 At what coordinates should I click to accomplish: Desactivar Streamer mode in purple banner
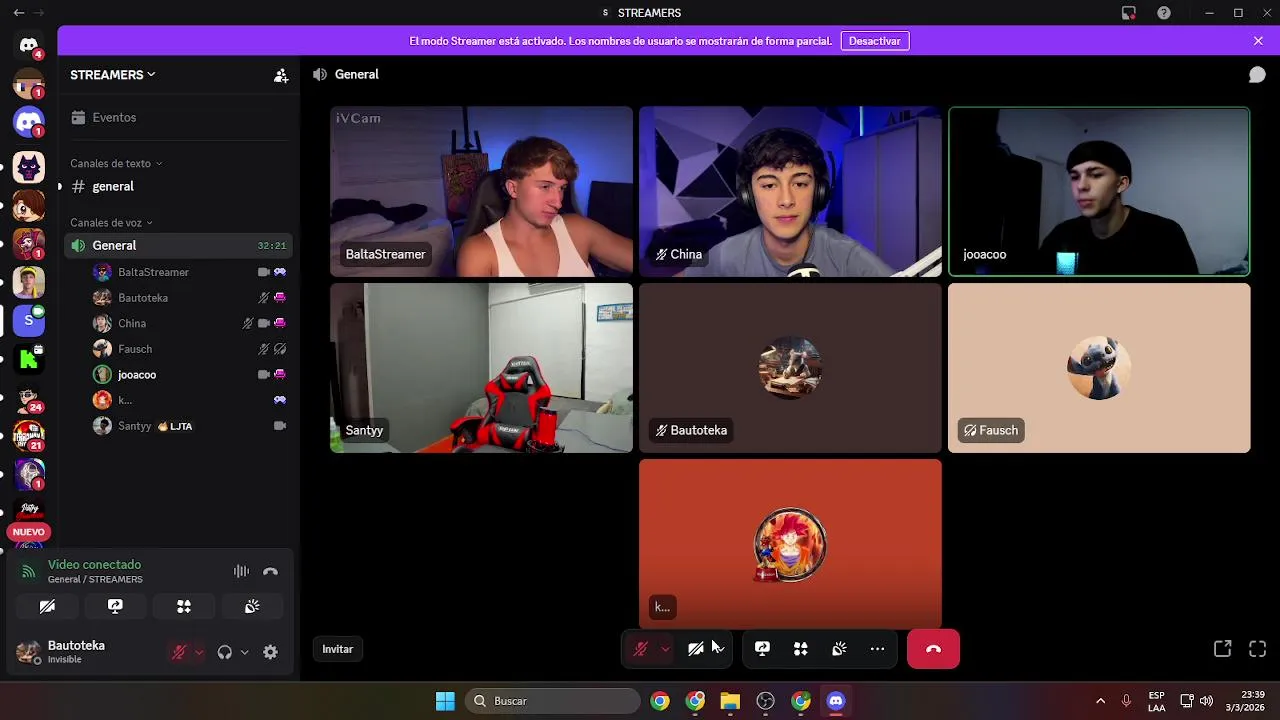pos(875,41)
